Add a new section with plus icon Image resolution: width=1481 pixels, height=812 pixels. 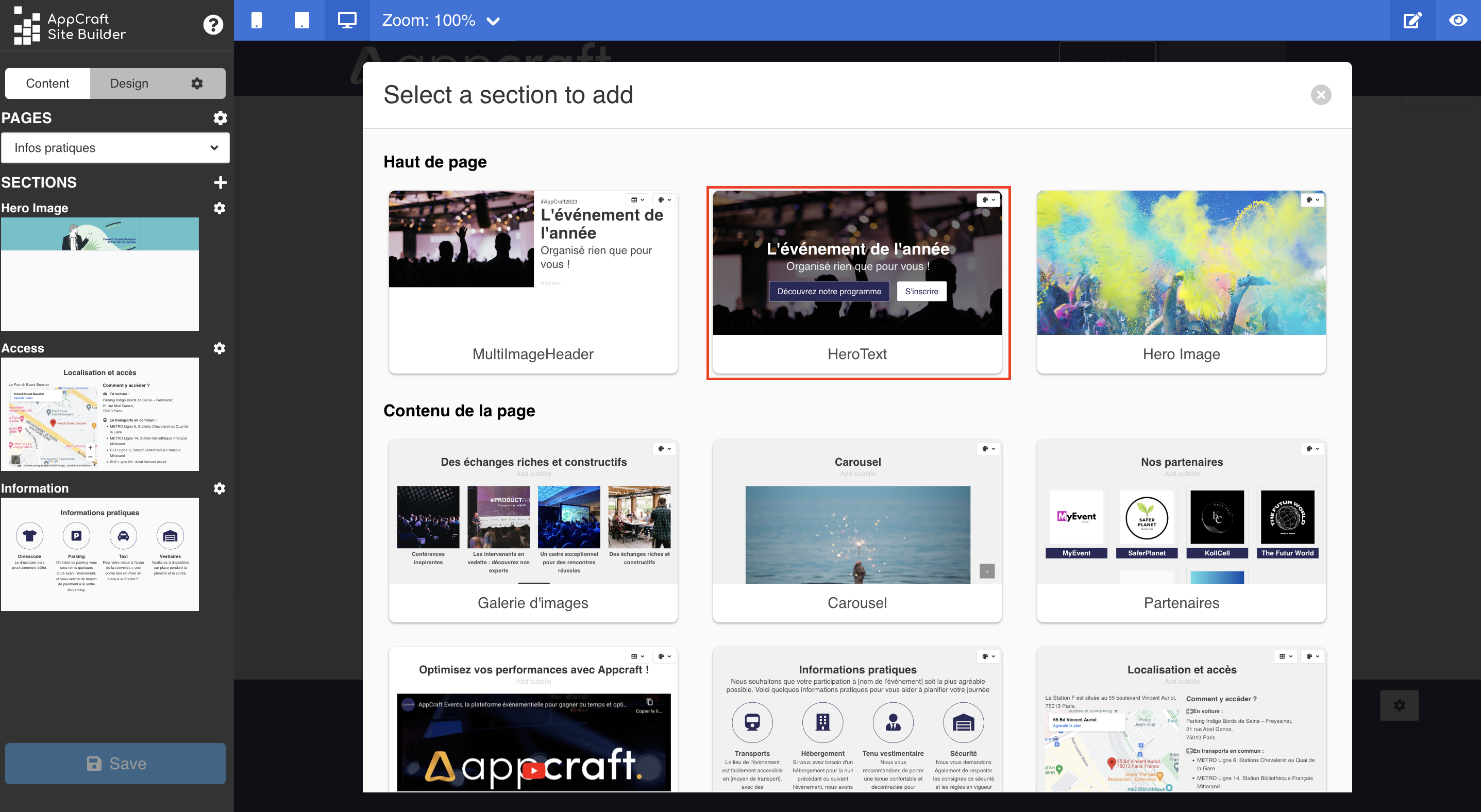click(x=220, y=182)
